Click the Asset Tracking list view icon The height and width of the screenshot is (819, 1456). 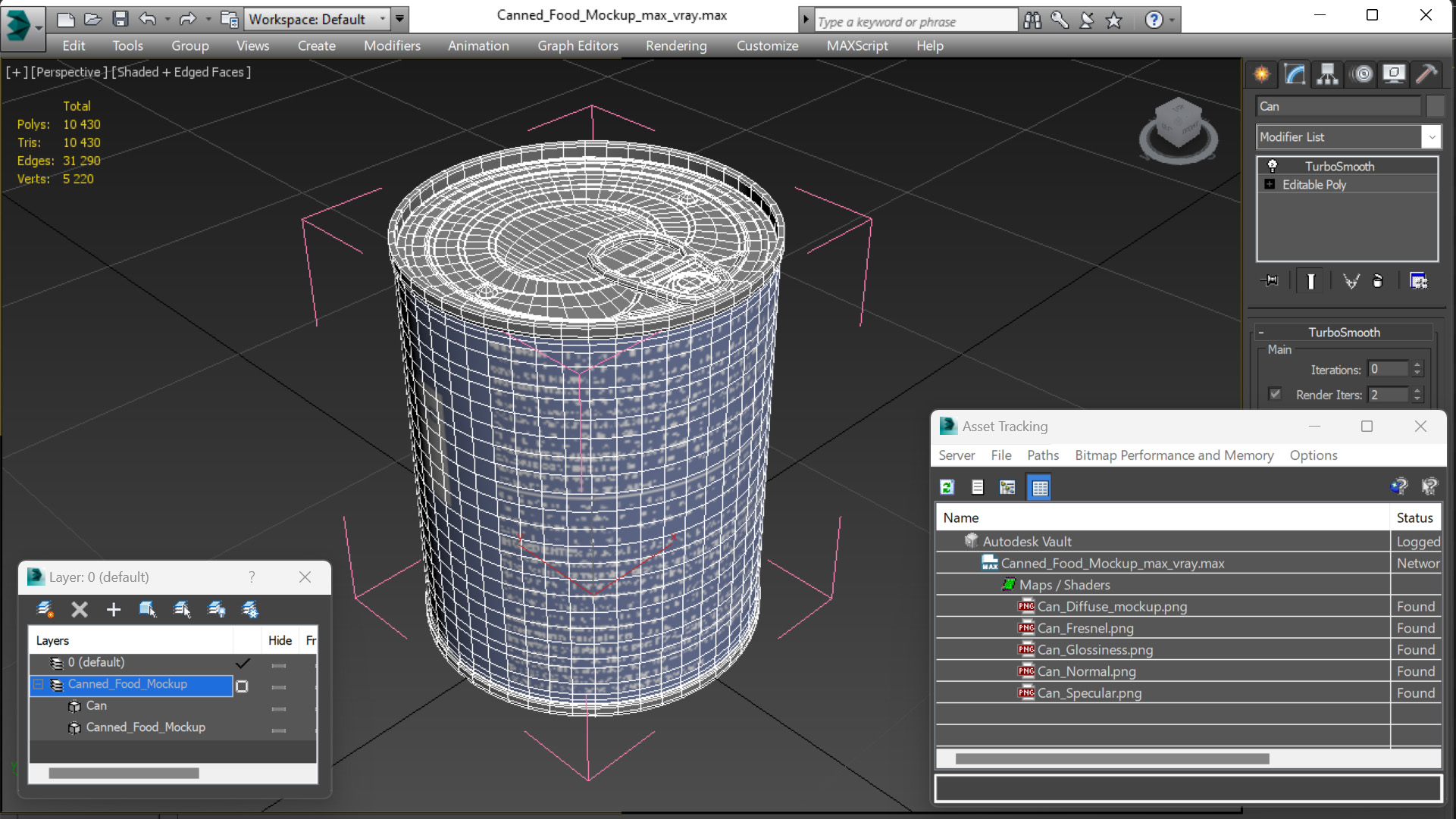pos(977,487)
